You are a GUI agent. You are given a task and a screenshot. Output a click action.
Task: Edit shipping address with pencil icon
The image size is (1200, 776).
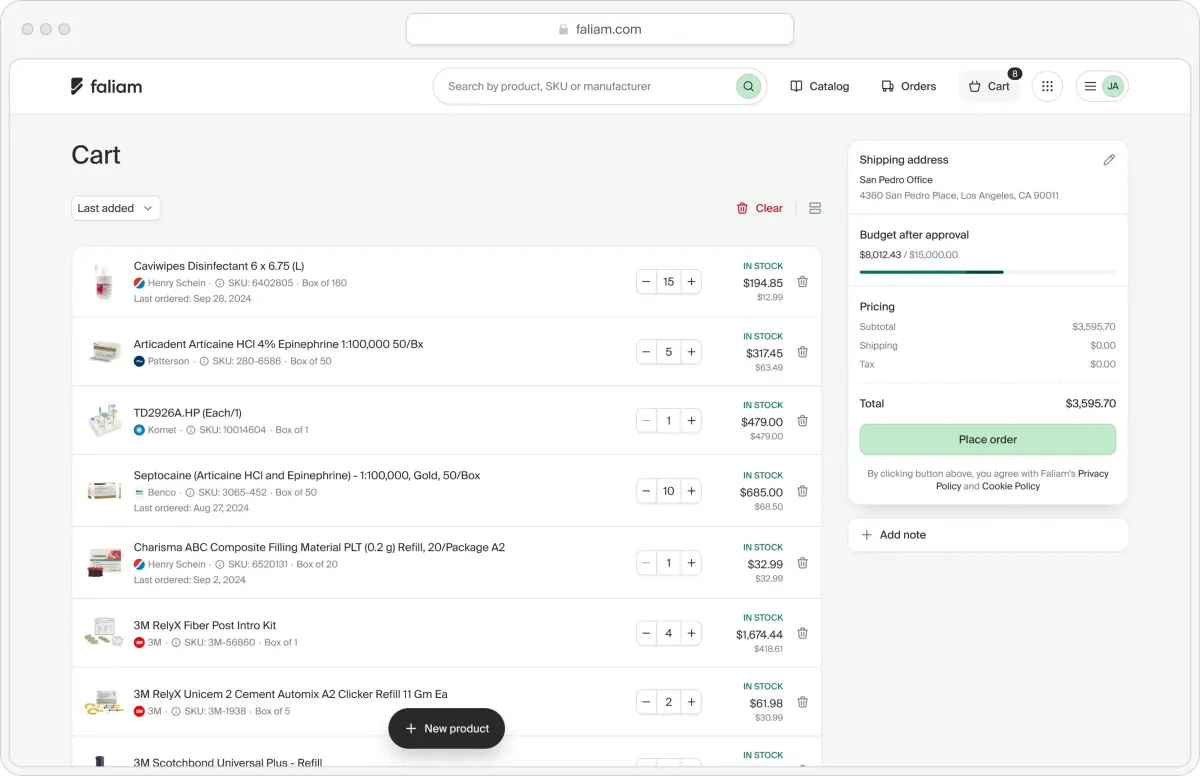click(x=1109, y=160)
